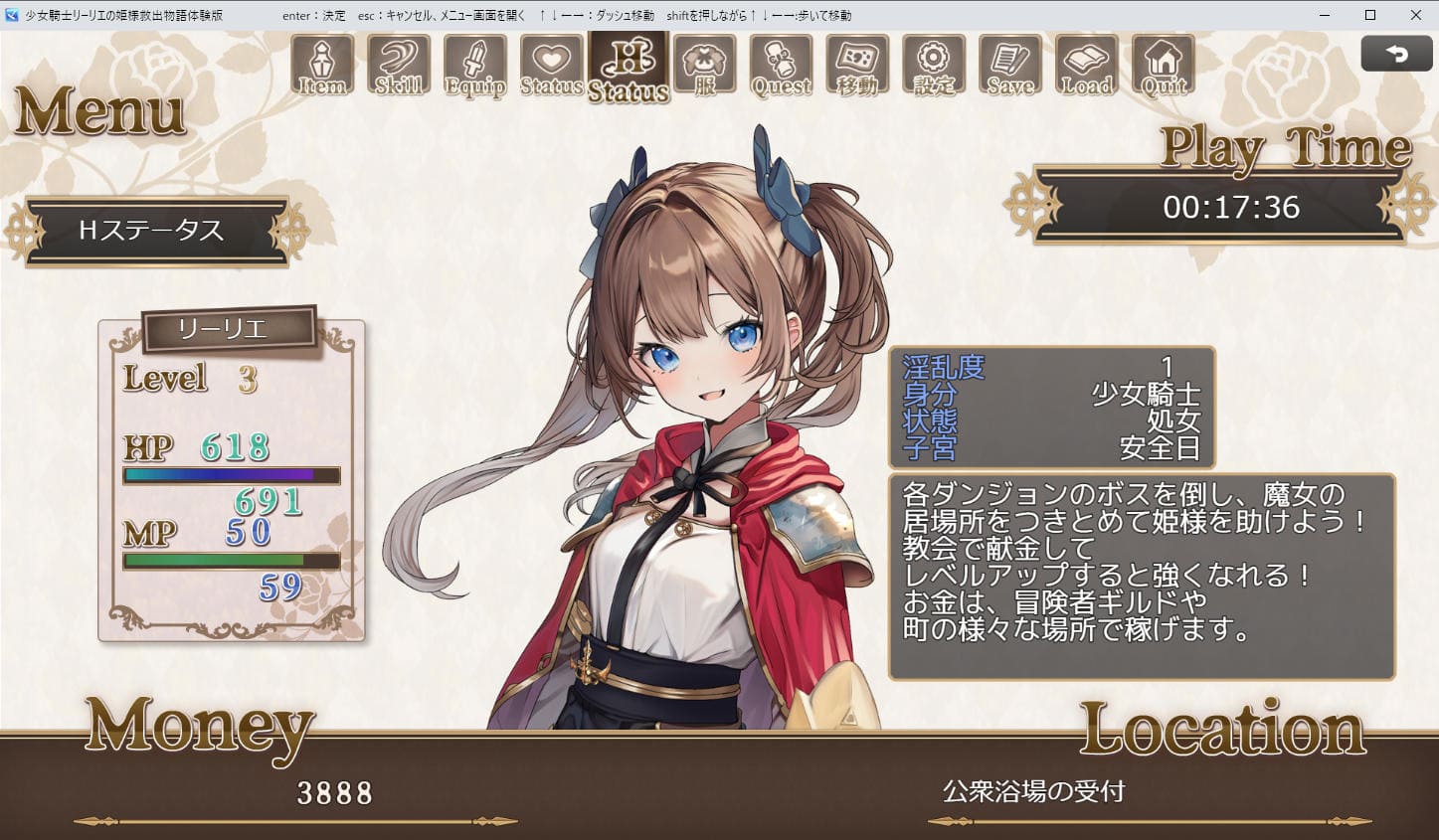Click the quest description text box

pos(1142,577)
